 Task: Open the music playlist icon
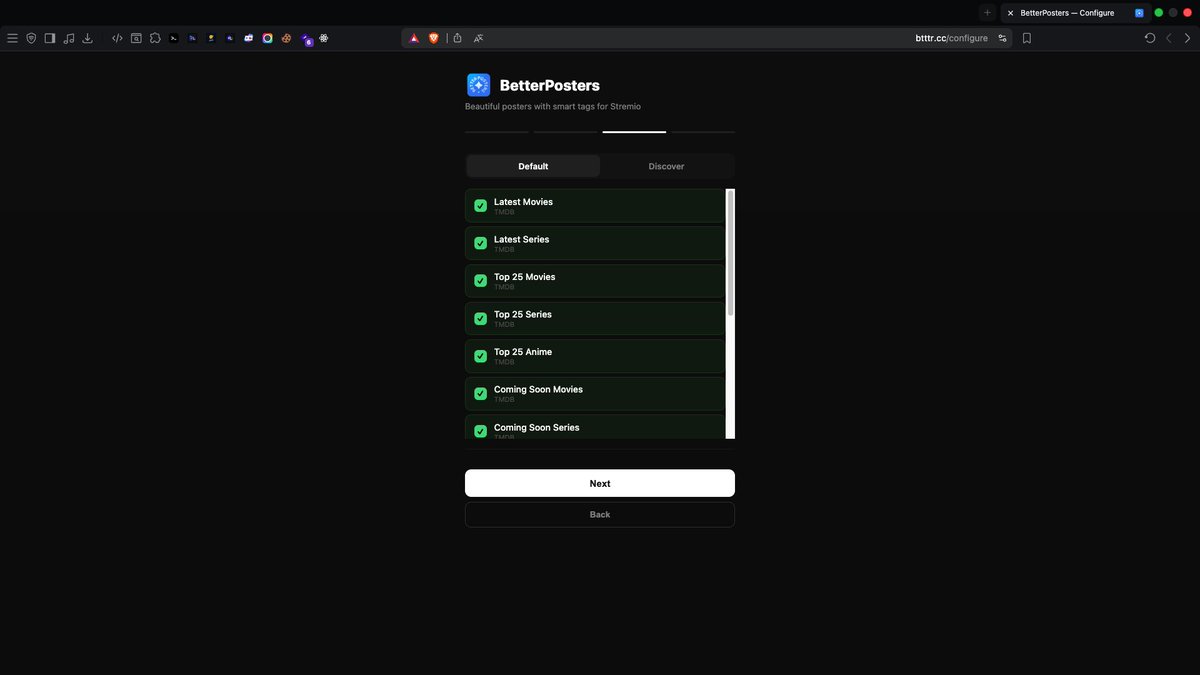(x=69, y=38)
